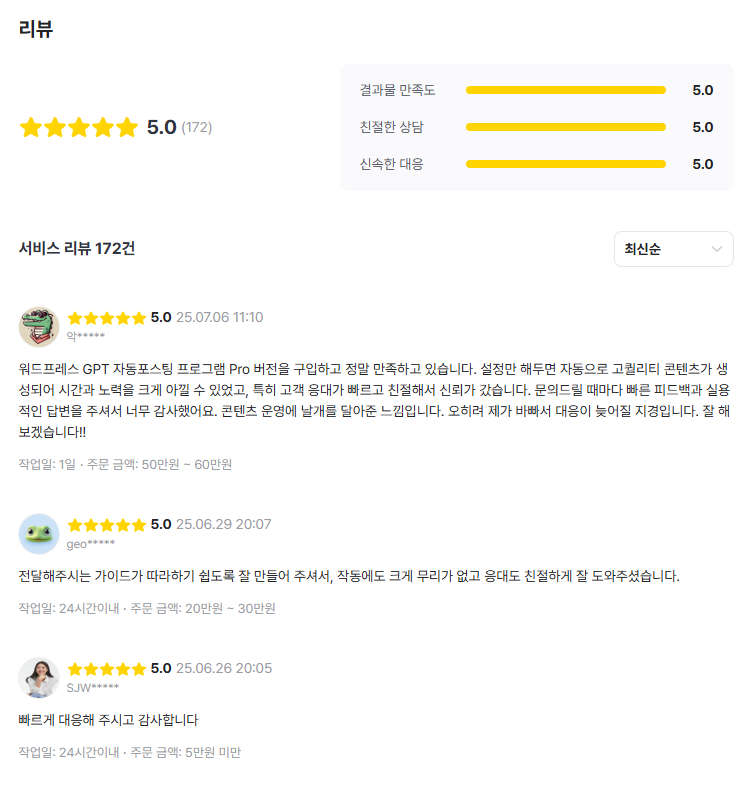Open the 최신순 sort dropdown
754x786 pixels.
673,249
